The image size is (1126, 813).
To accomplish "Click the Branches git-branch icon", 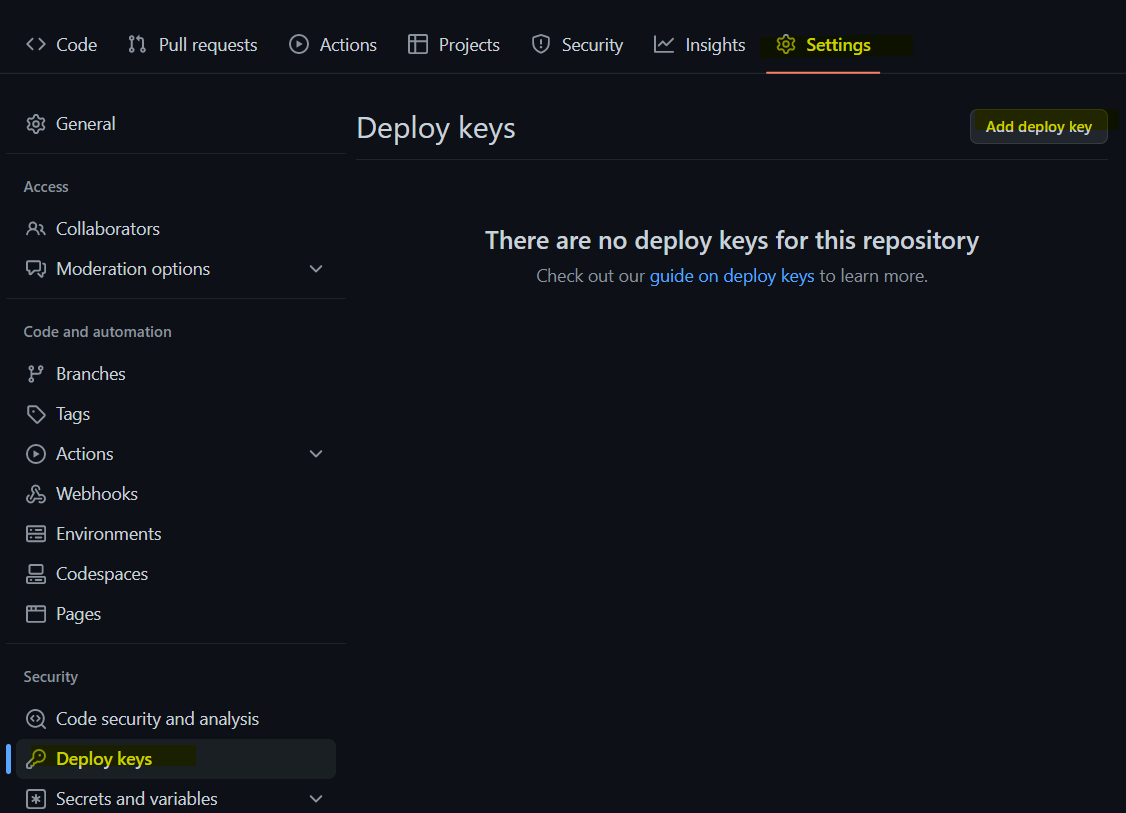I will (x=36, y=374).
